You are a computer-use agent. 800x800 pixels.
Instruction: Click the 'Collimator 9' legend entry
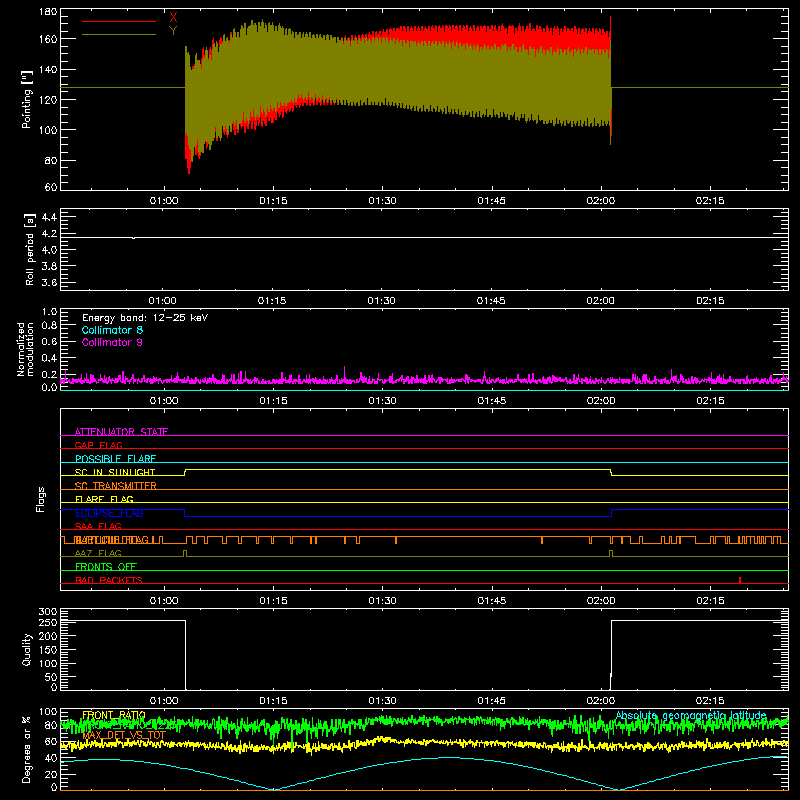(112, 342)
